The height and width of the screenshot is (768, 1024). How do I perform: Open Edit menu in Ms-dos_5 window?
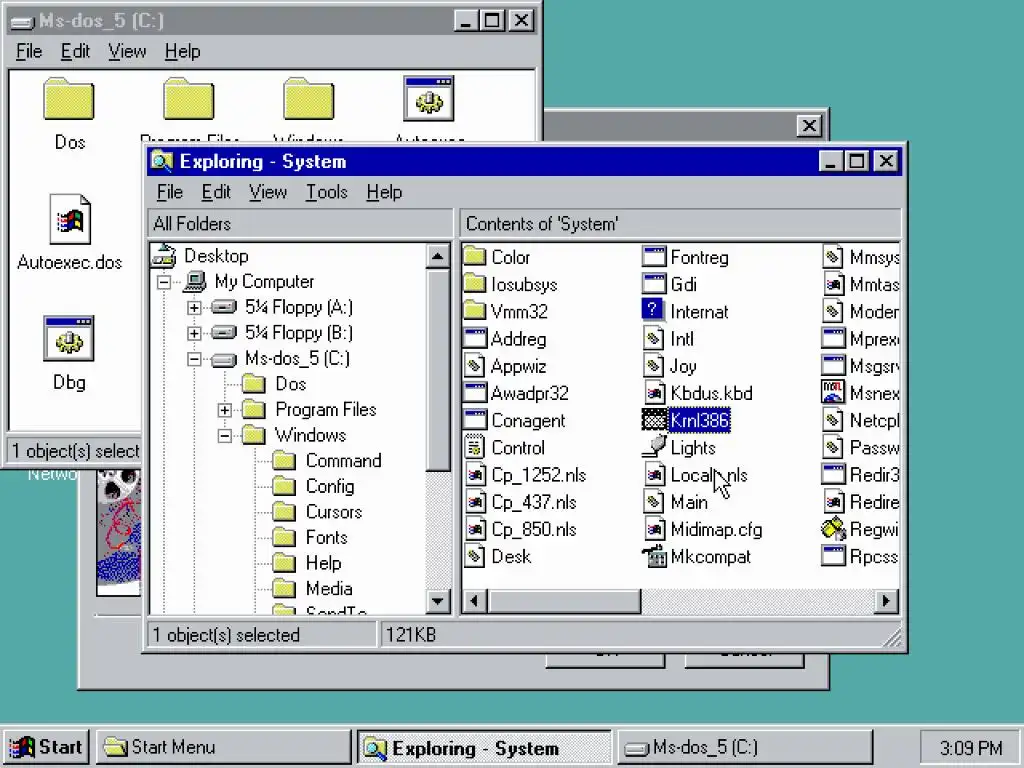pyautogui.click(x=75, y=52)
